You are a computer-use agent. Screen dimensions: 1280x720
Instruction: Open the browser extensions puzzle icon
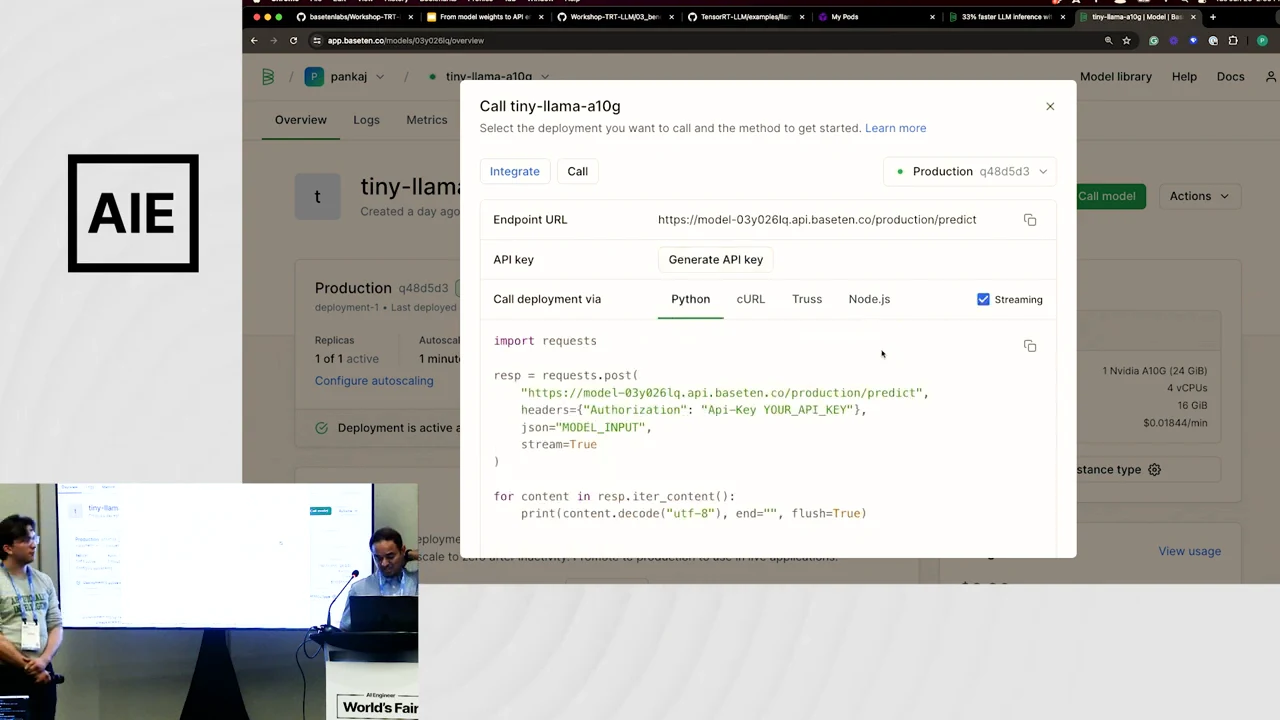coord(1232,41)
